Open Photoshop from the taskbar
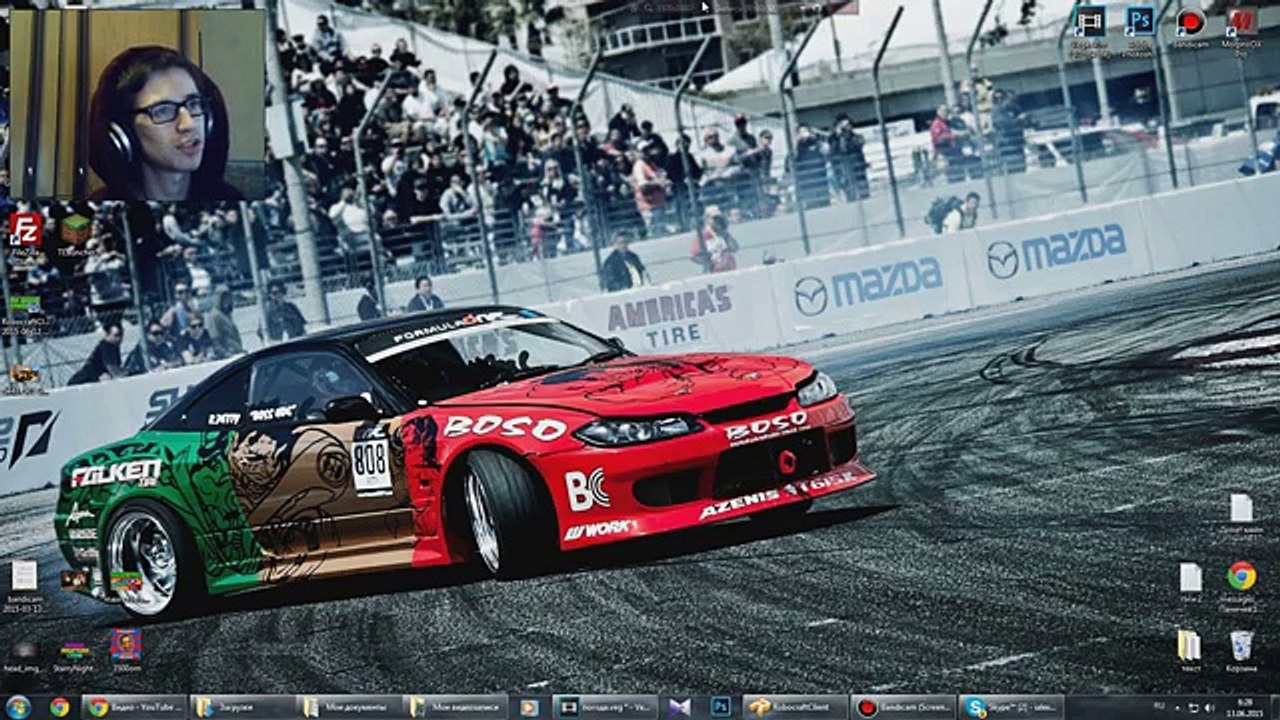 pos(720,707)
